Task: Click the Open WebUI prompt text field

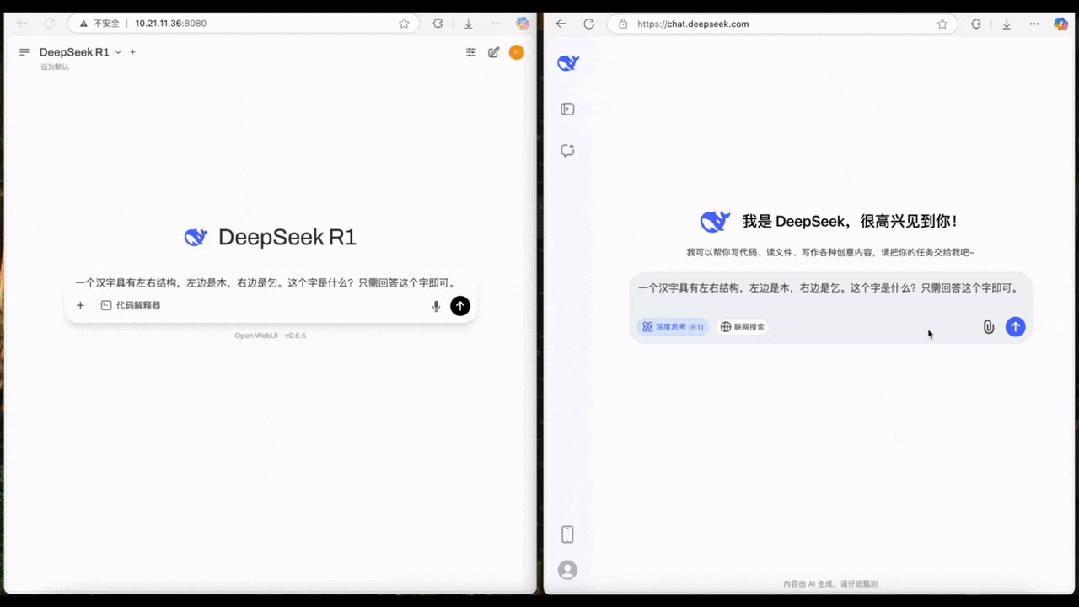Action: pos(267,283)
